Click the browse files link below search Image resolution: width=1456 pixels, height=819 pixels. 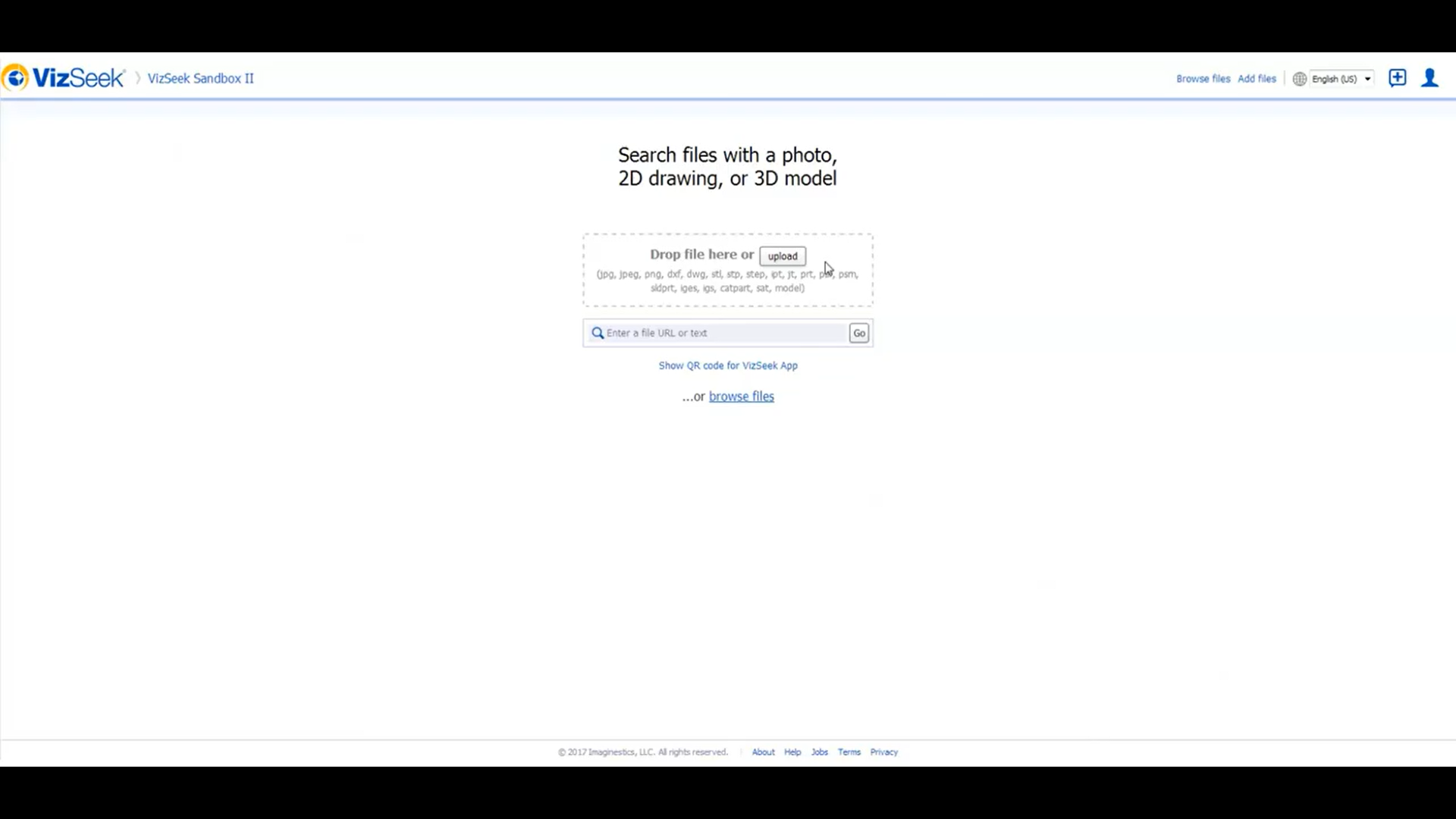click(741, 396)
